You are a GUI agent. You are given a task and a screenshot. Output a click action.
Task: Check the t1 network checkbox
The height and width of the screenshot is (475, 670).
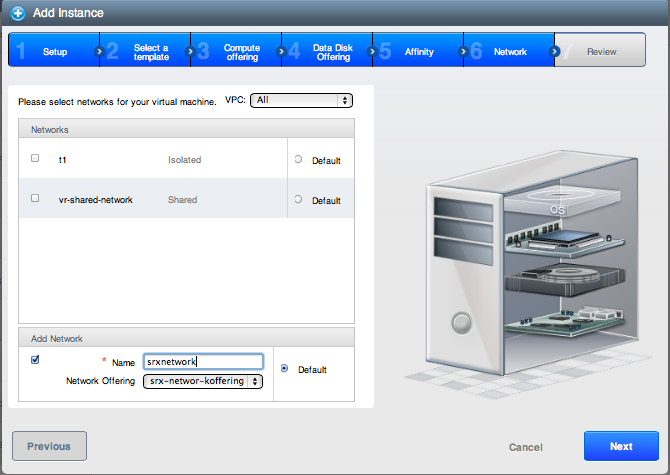35,158
